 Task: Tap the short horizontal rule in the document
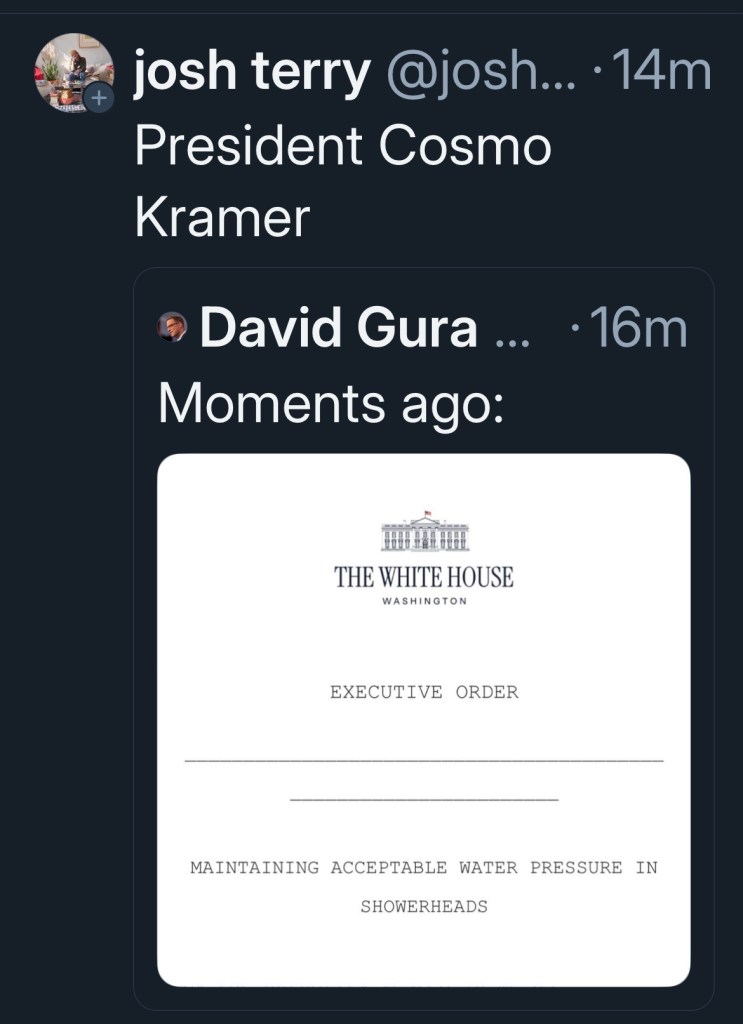pyautogui.click(x=424, y=799)
